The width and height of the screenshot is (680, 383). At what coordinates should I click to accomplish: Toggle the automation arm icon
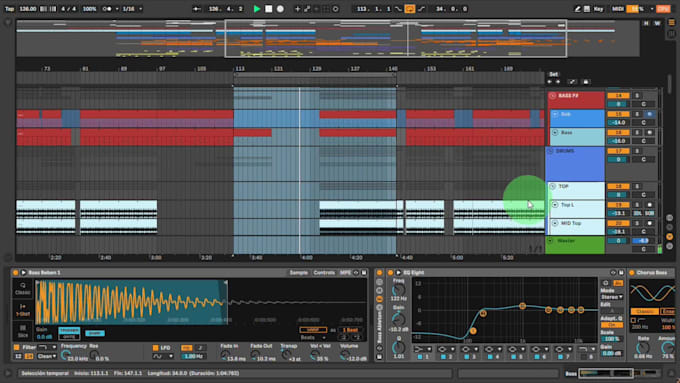pyautogui.click(x=307, y=9)
